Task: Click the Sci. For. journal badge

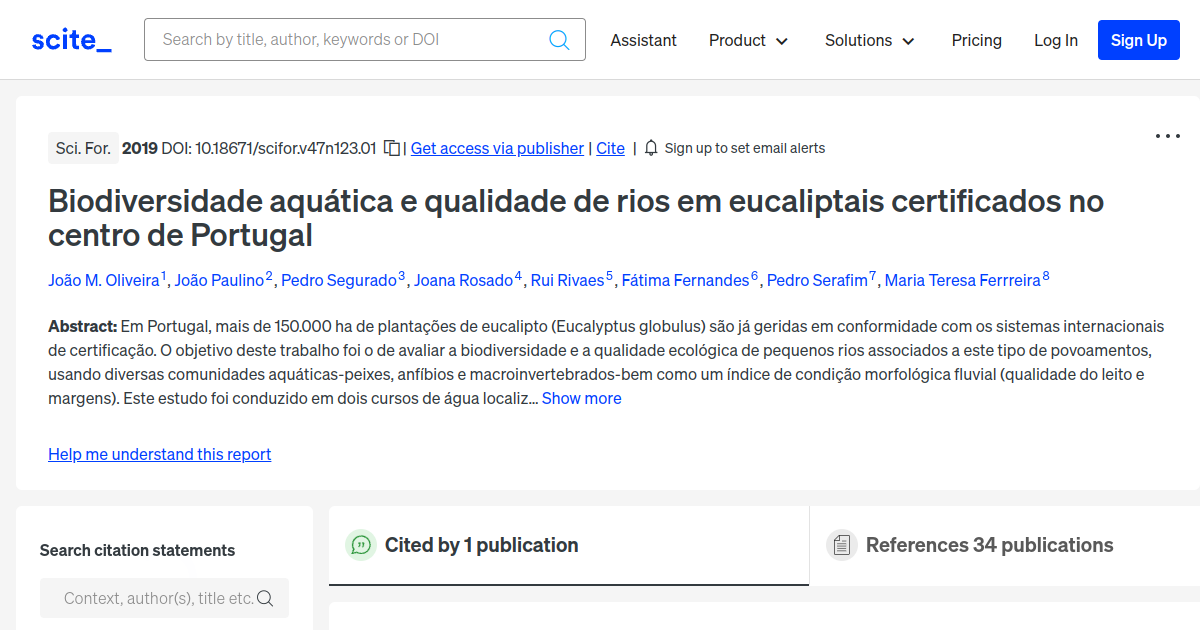Action: [x=83, y=148]
